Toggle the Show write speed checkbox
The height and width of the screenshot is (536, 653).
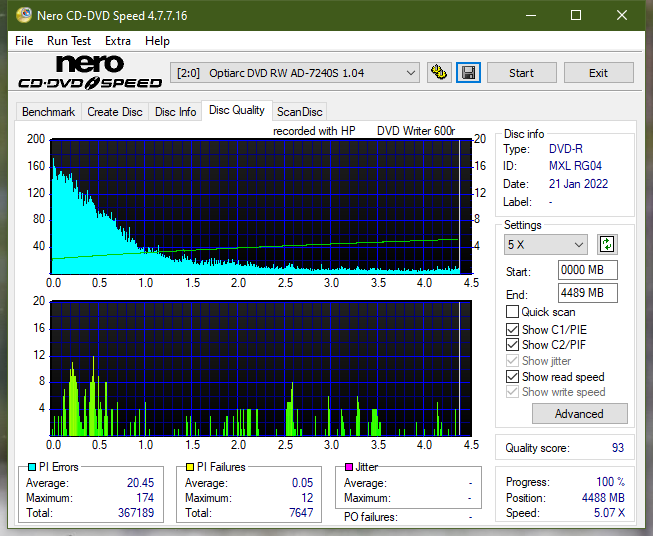click(x=512, y=392)
